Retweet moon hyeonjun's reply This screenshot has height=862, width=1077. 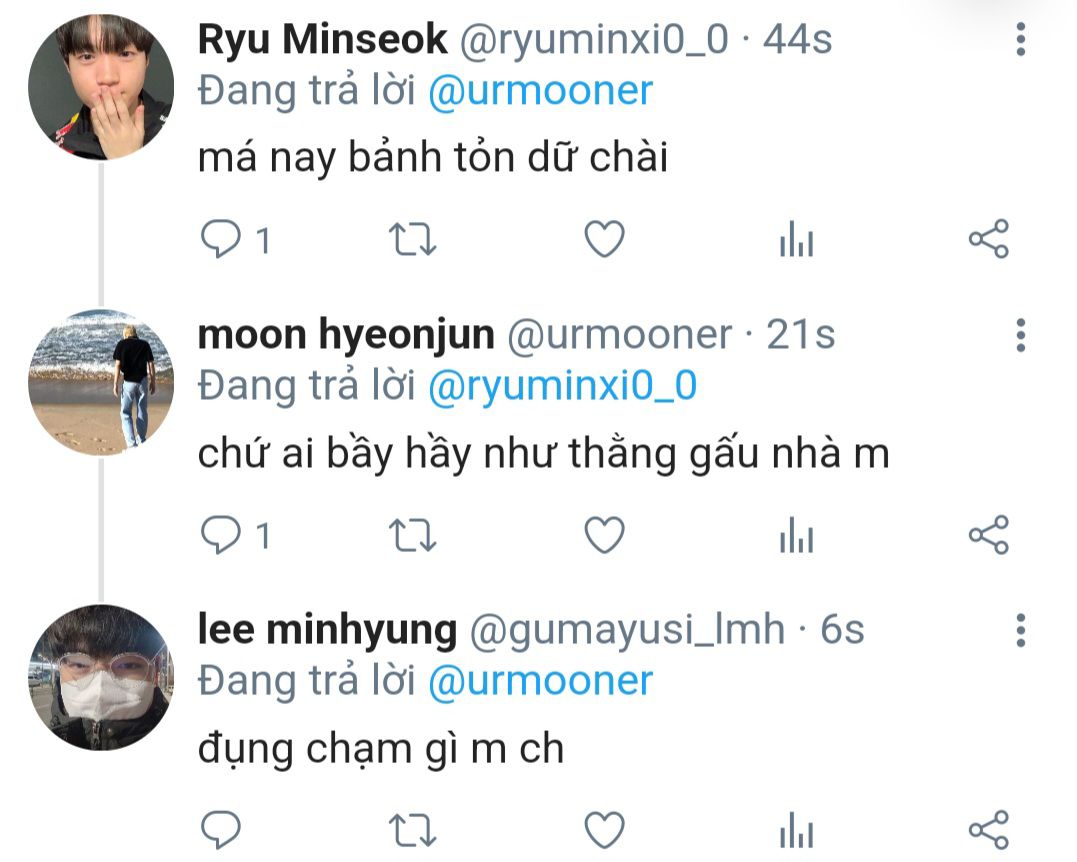point(412,534)
